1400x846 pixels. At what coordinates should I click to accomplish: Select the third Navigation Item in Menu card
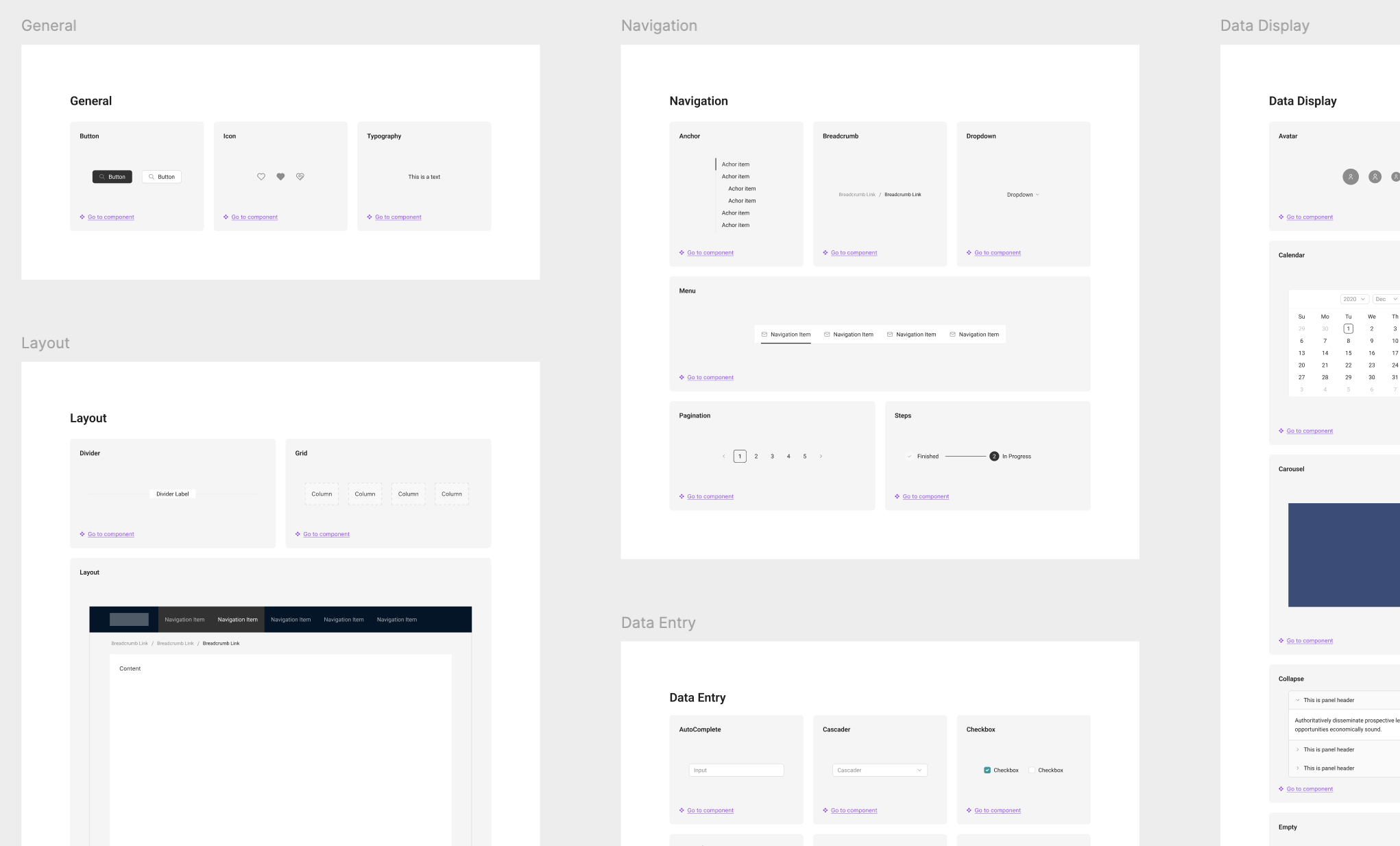pos(911,335)
